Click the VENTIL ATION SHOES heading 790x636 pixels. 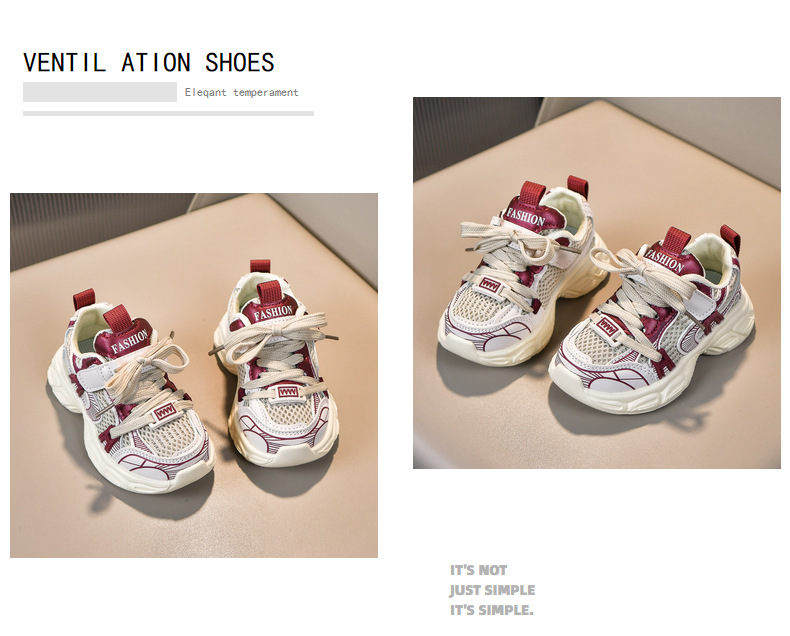pos(149,62)
